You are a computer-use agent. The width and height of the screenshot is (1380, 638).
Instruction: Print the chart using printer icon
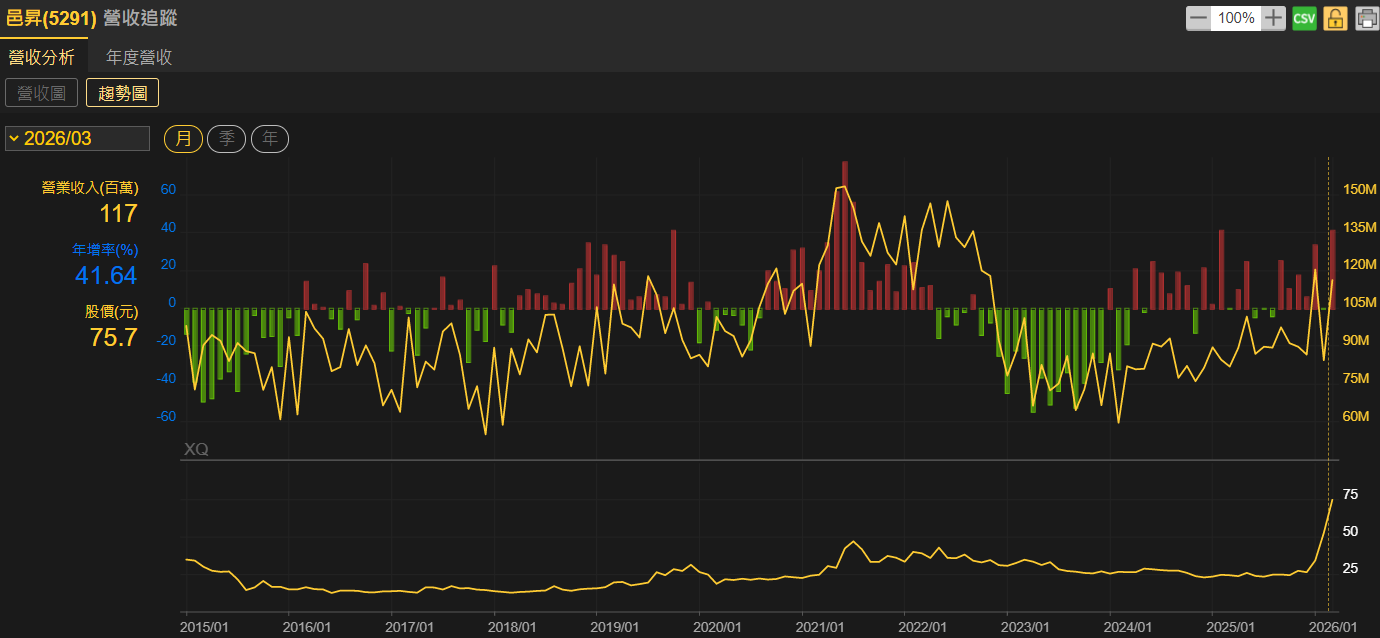click(x=1366, y=18)
